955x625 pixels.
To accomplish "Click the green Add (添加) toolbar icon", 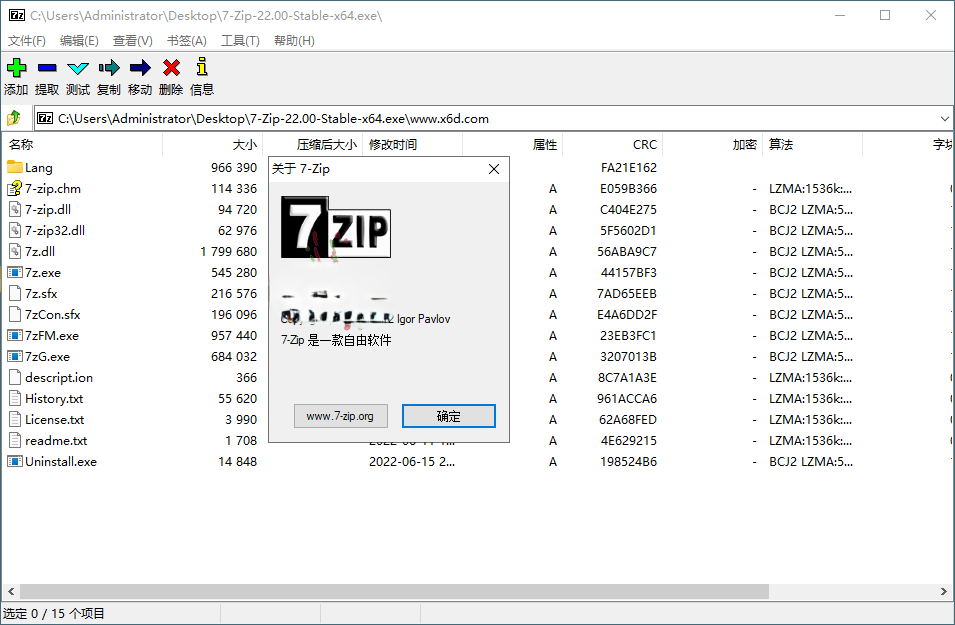I will click(x=16, y=68).
